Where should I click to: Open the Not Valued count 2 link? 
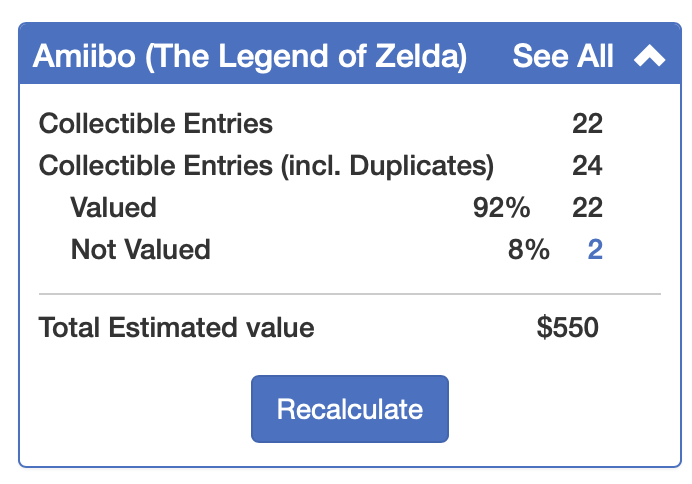tap(594, 249)
